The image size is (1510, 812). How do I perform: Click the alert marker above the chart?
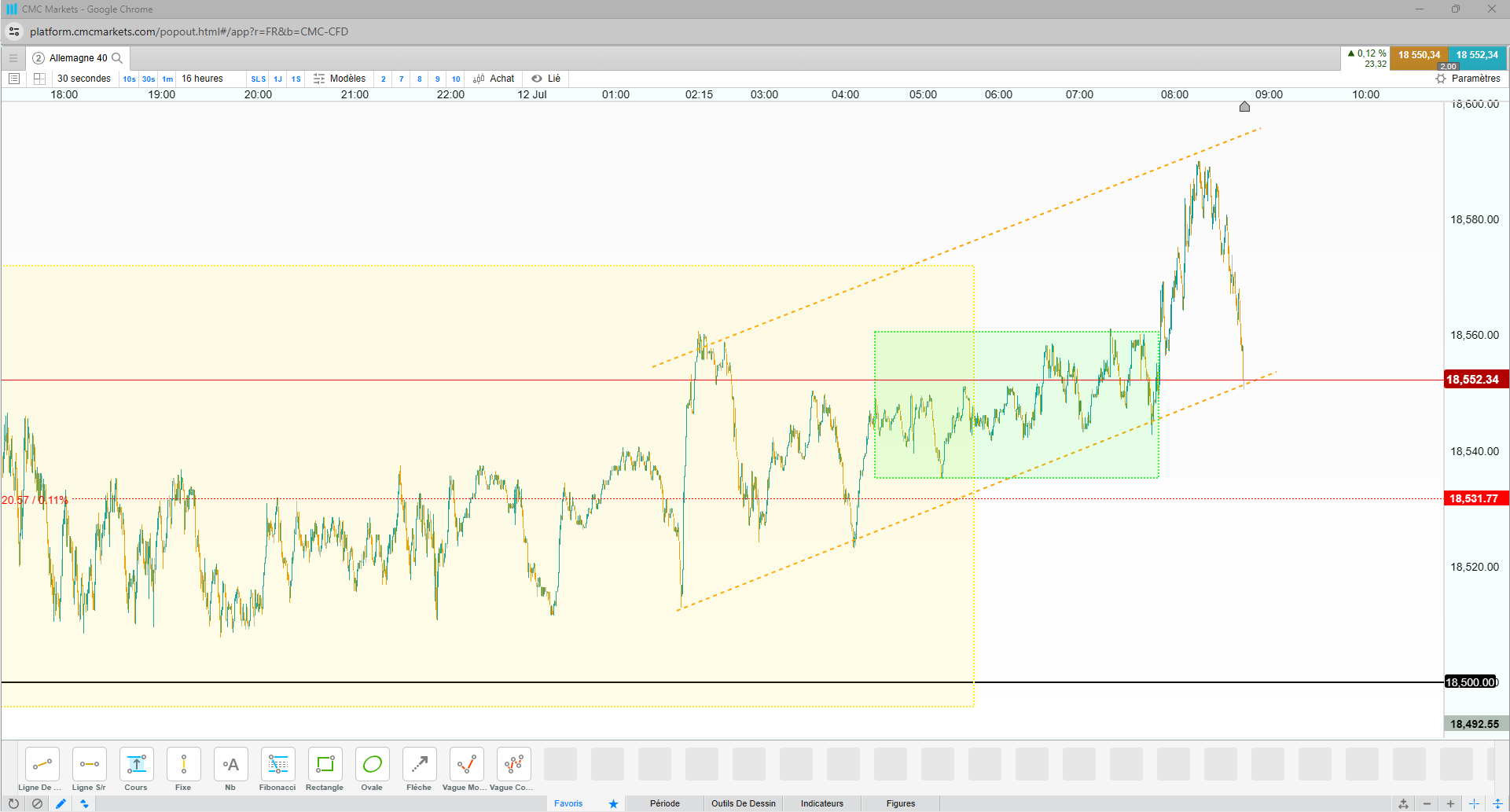[1244, 106]
